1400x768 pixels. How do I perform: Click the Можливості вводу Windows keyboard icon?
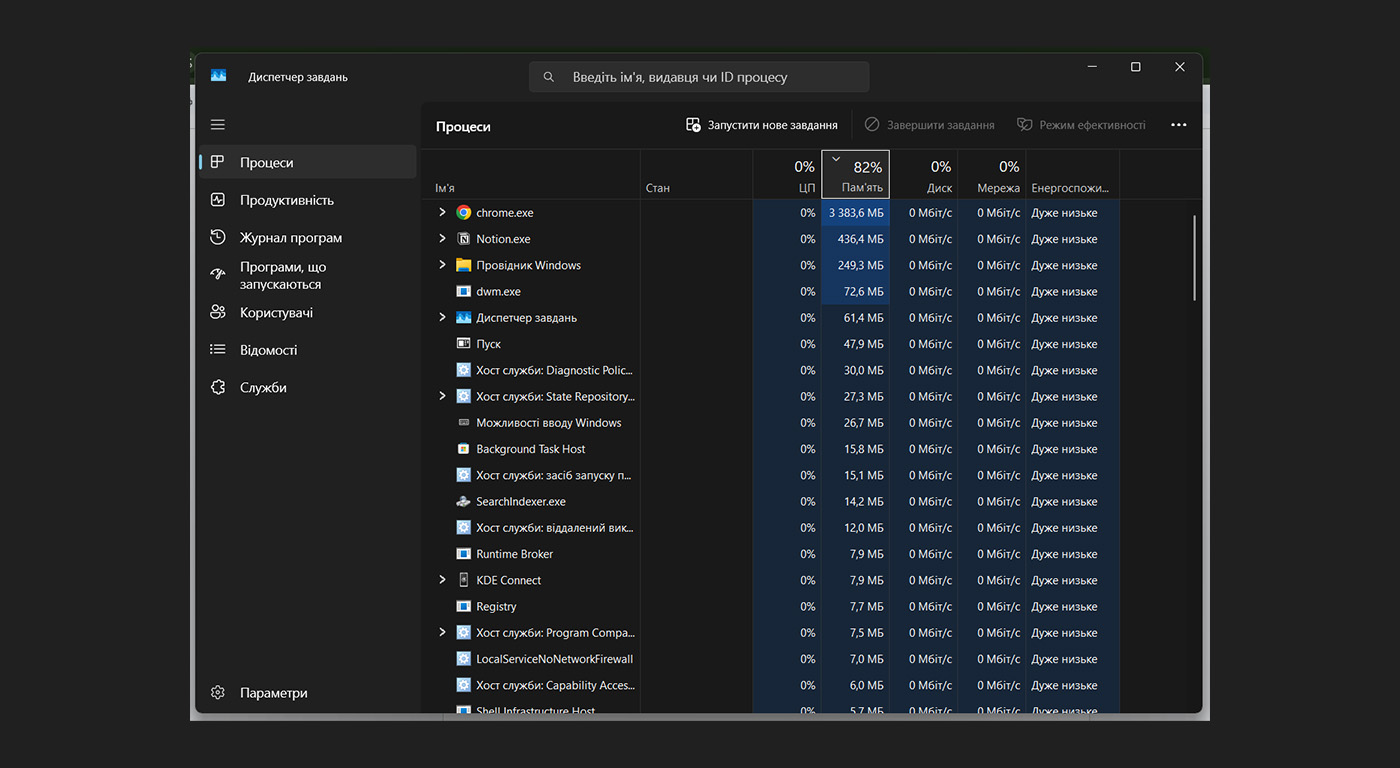point(463,423)
